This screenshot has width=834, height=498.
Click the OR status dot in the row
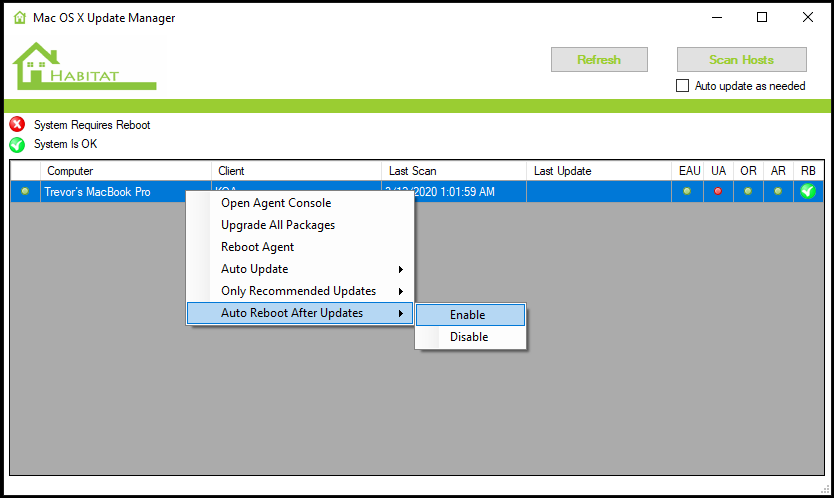[748, 192]
